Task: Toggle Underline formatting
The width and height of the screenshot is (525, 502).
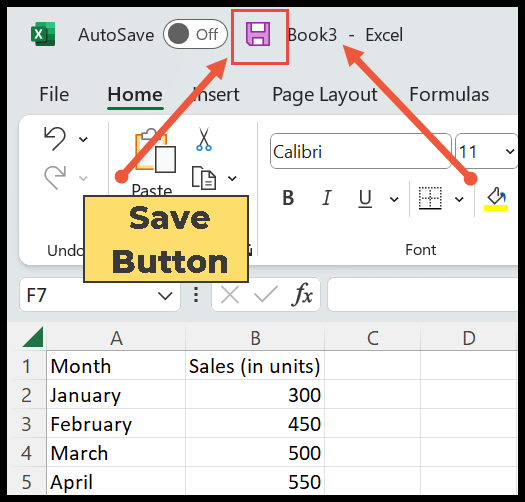Action: coord(365,198)
